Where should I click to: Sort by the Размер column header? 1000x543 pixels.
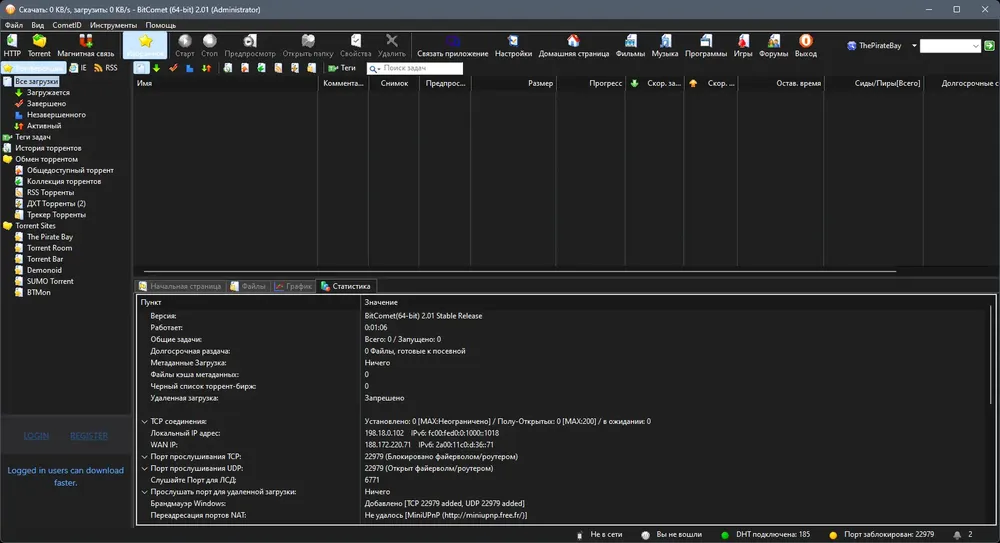point(513,83)
